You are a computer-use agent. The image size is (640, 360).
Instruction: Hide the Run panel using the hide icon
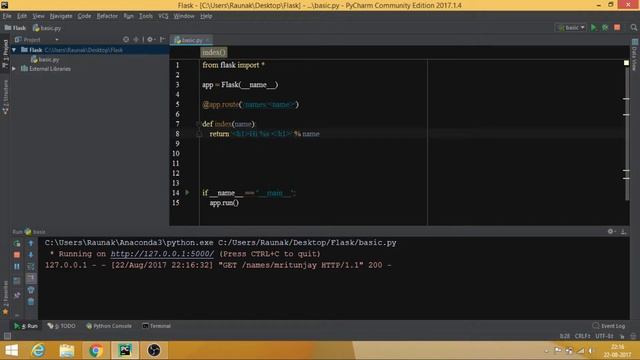pos(623,231)
